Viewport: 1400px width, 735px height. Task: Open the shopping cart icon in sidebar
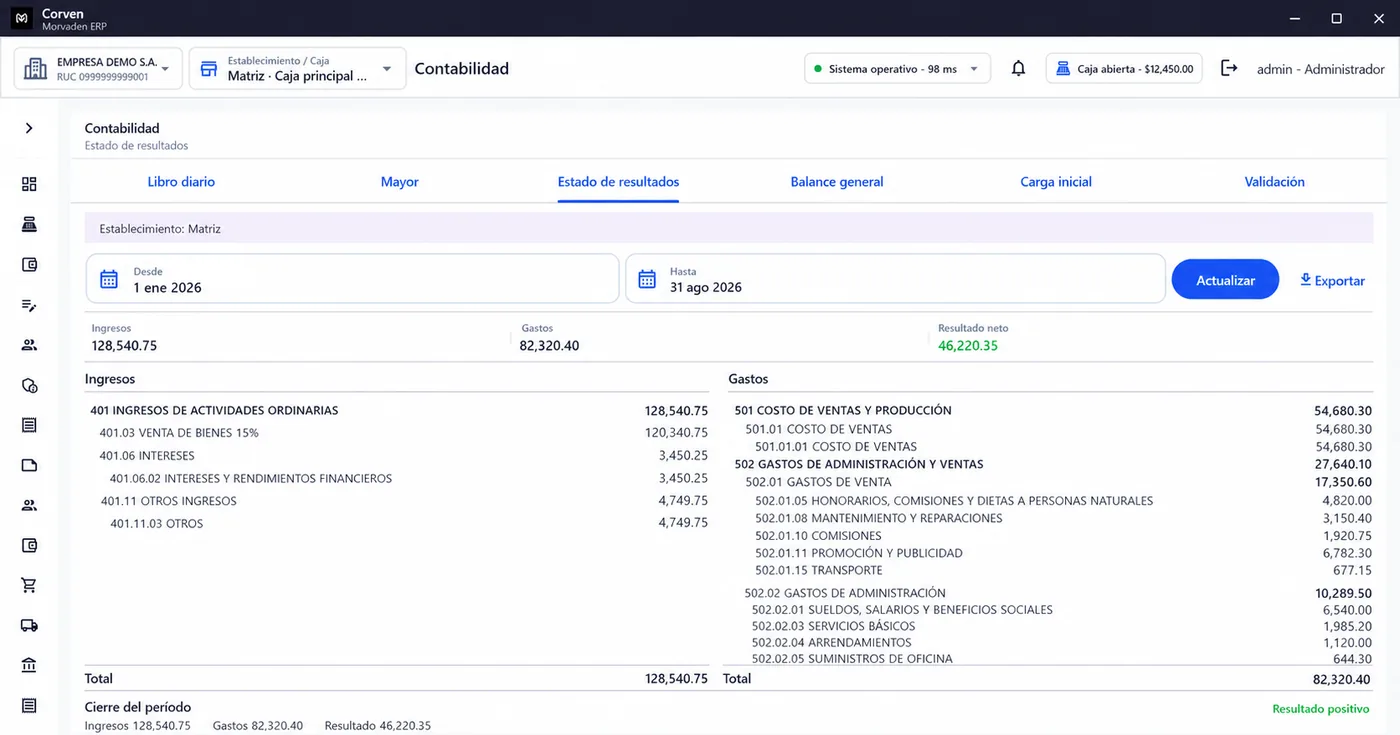click(29, 586)
